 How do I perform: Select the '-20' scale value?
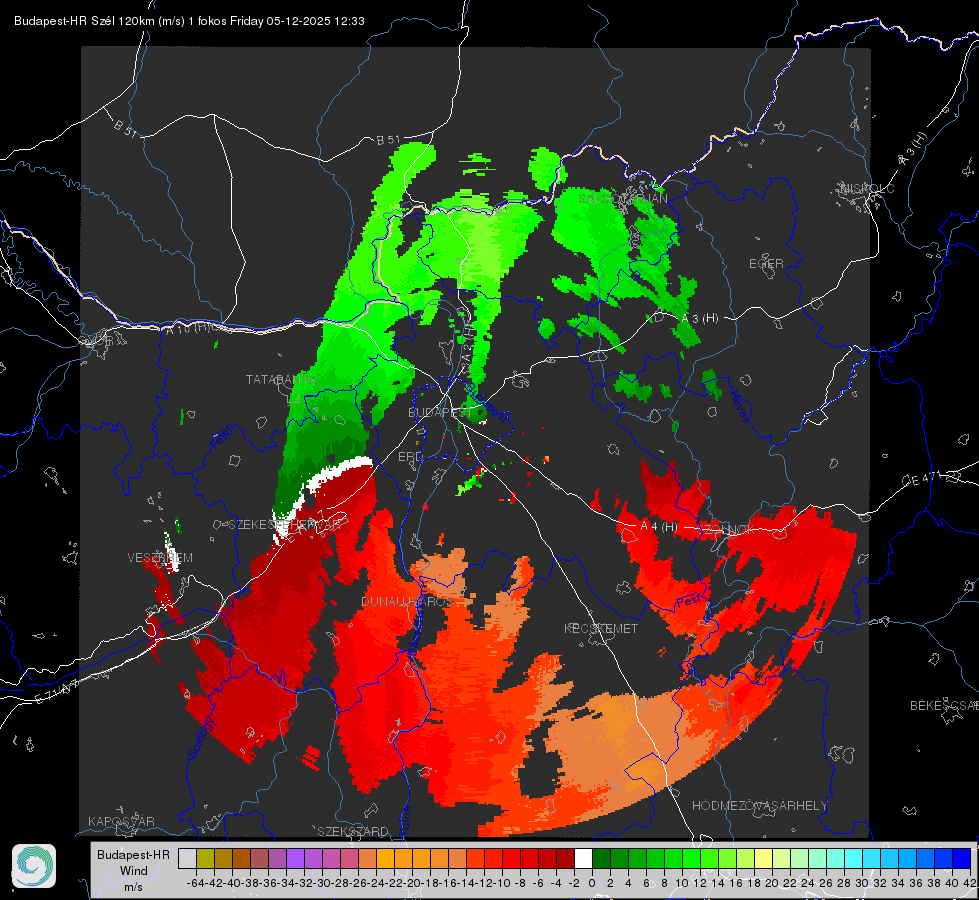[x=412, y=883]
